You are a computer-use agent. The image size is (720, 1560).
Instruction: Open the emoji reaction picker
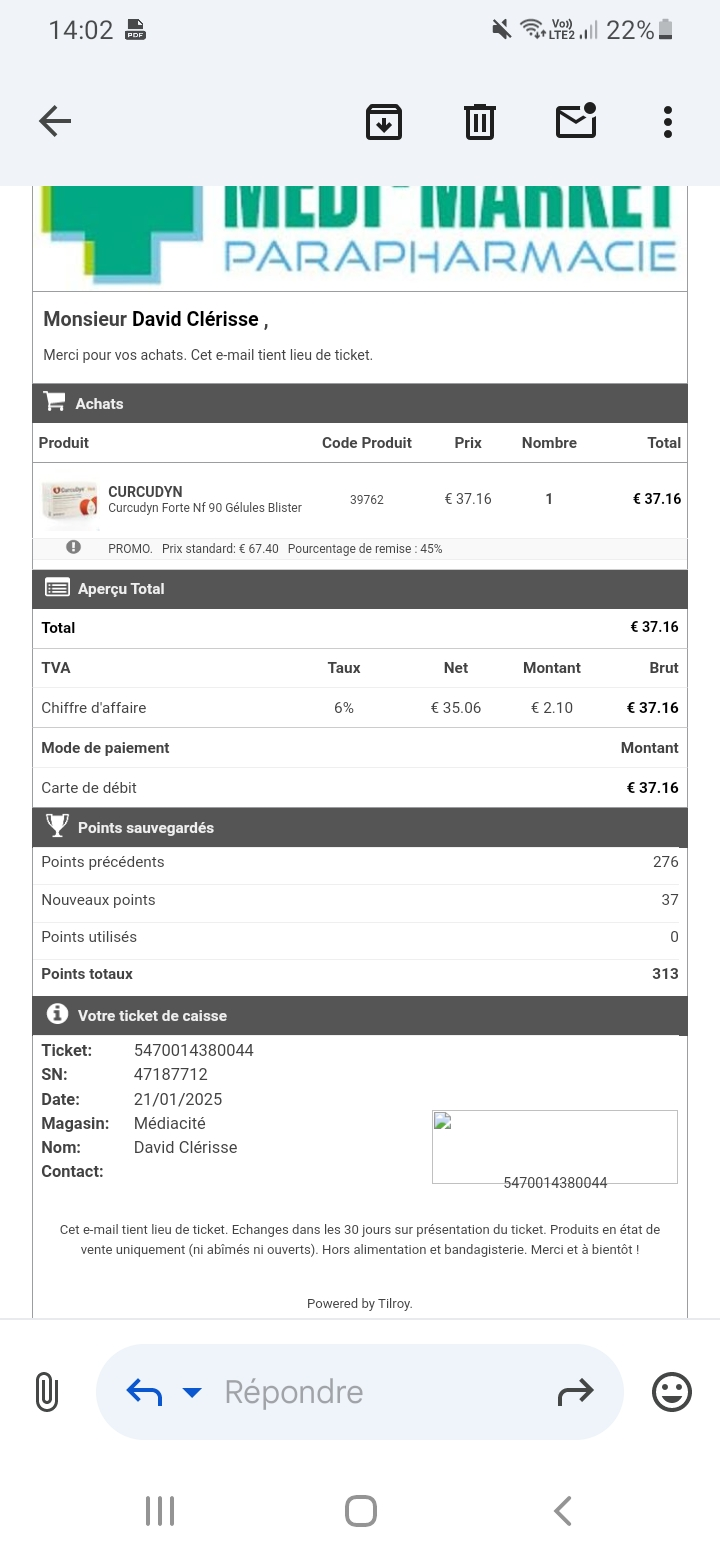[672, 1392]
